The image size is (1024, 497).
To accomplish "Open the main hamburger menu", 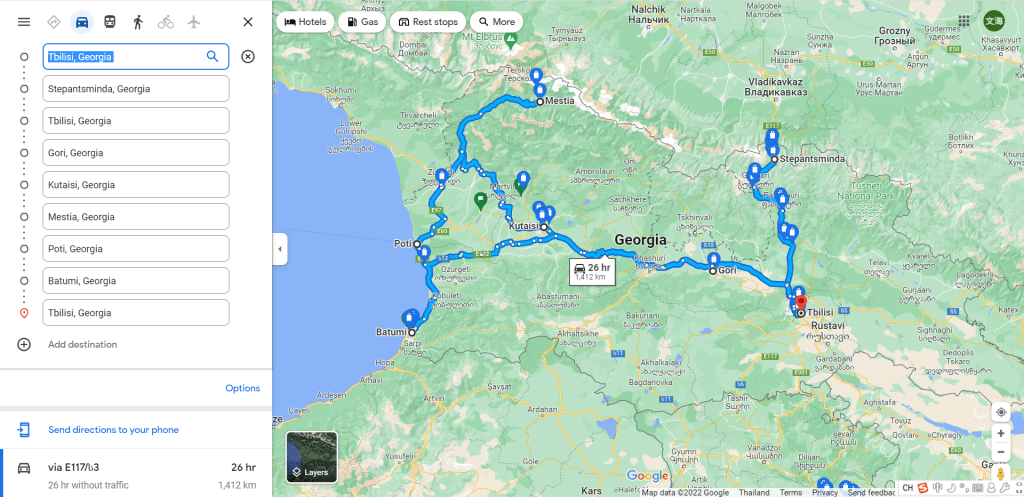I will pyautogui.click(x=24, y=22).
